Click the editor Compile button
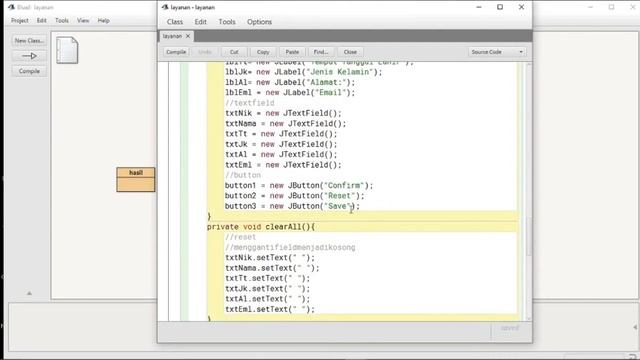Viewport: 640px width, 360px height. point(176,52)
